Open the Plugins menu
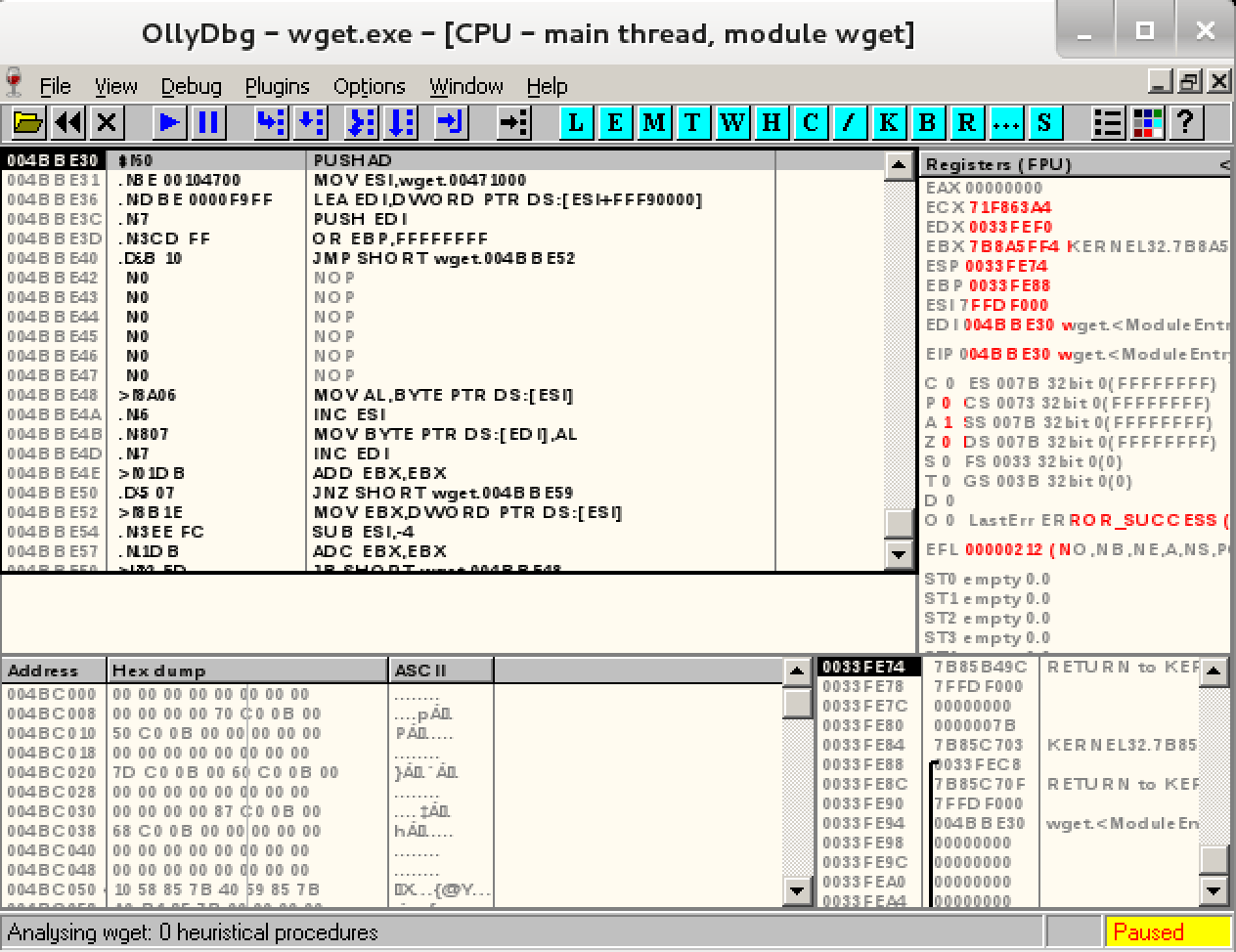Viewport: 1236px width, 952px height. (277, 86)
